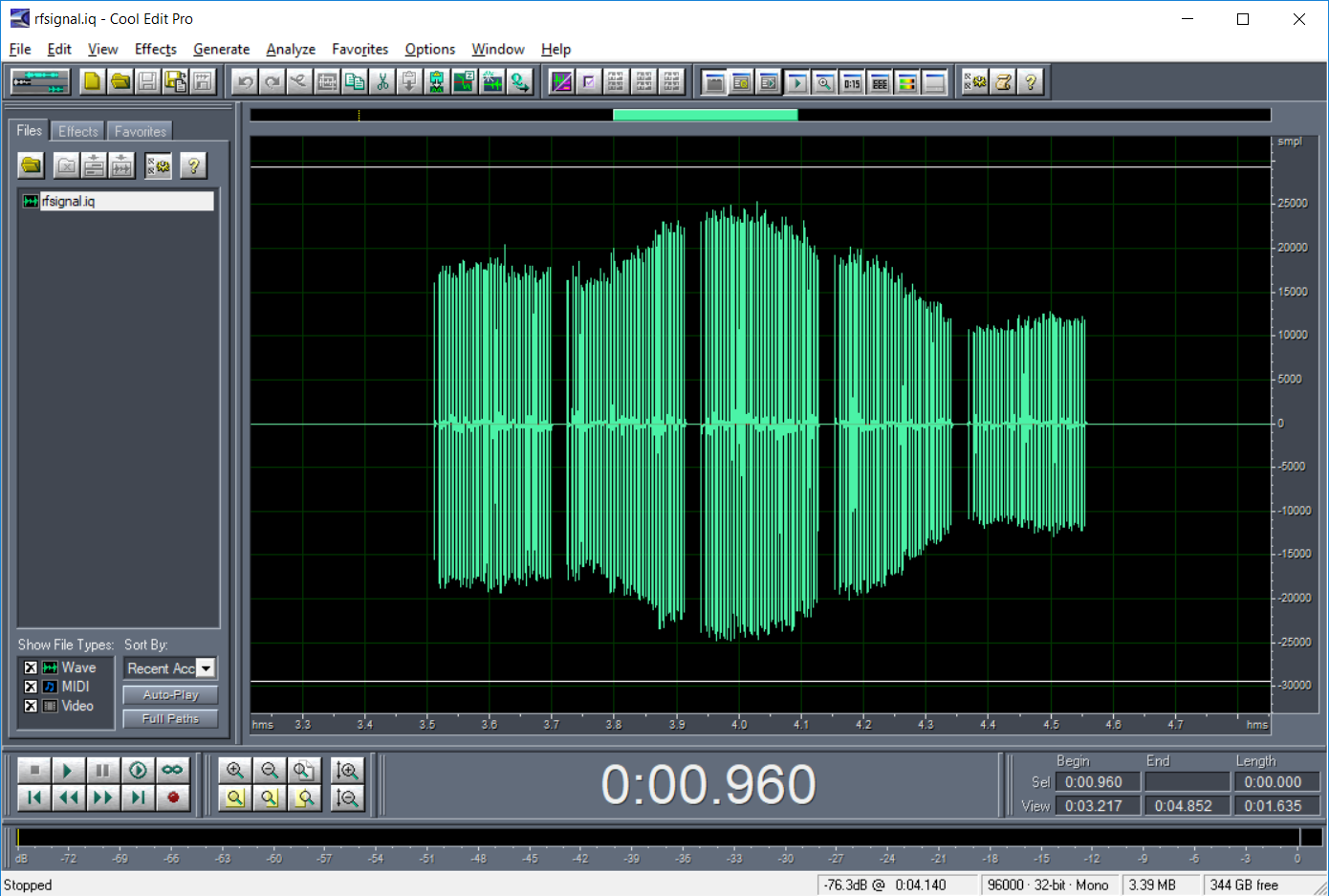Zoom out vertically with the arrow-minus magnifier
The width and height of the screenshot is (1329, 896).
(347, 798)
